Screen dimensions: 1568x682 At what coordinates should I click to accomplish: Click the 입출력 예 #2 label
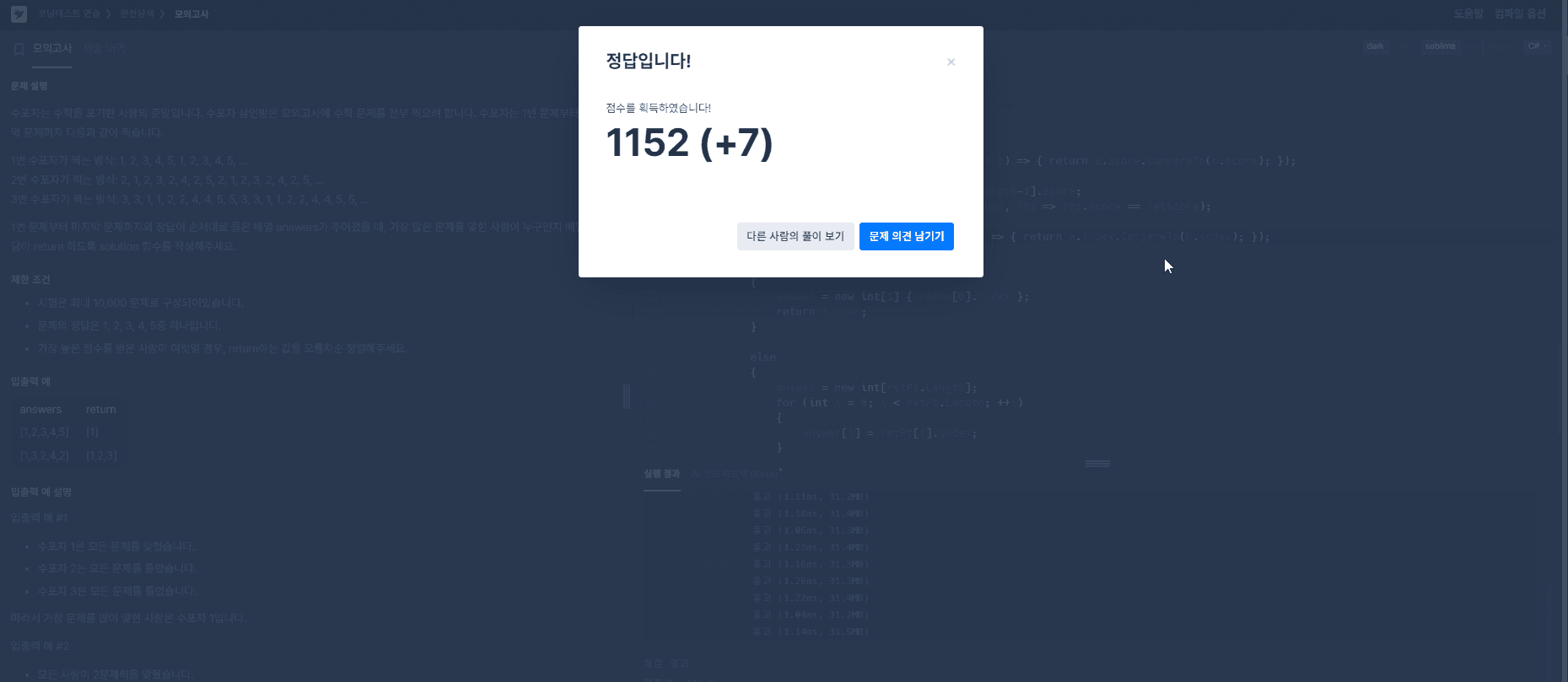pyautogui.click(x=40, y=646)
